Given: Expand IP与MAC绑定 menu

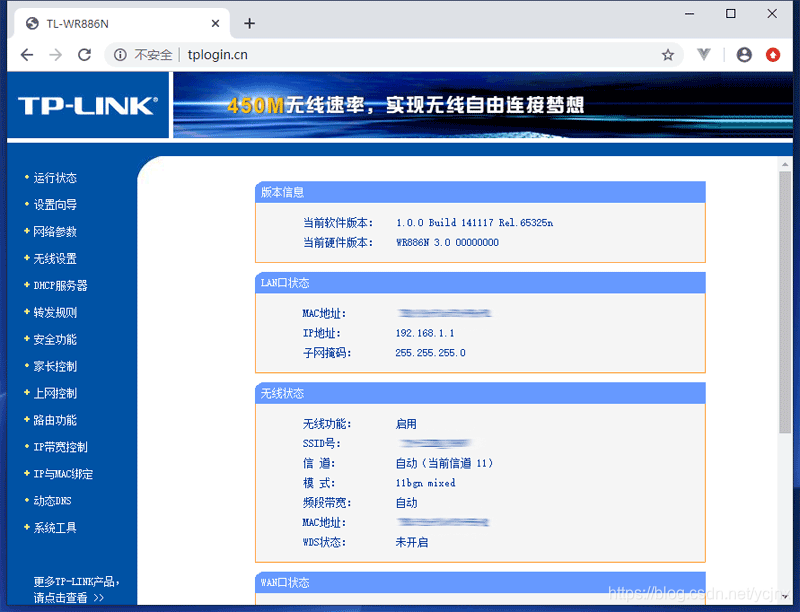Looking at the screenshot, I should pos(63,474).
